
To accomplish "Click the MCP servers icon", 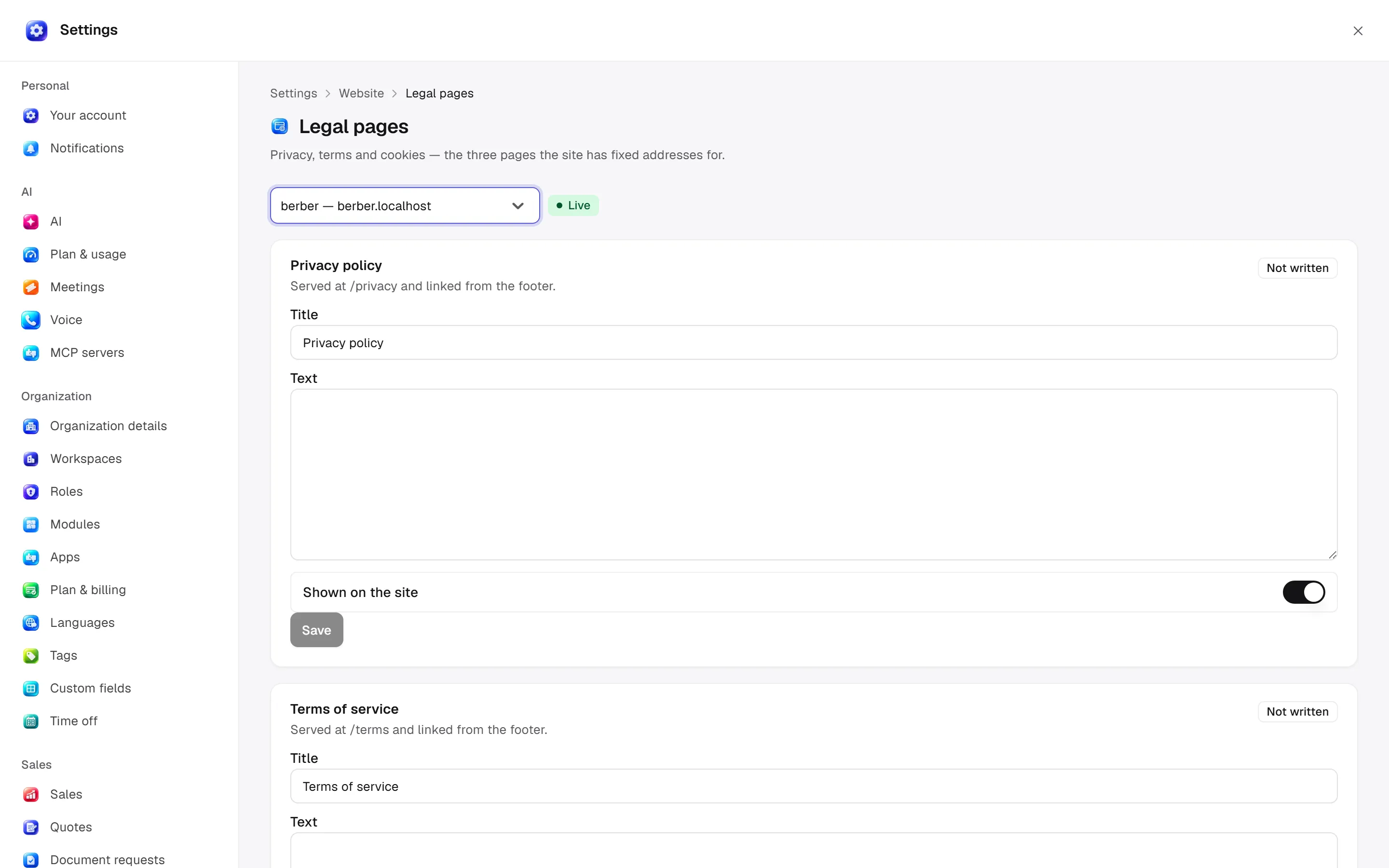I will point(31,353).
